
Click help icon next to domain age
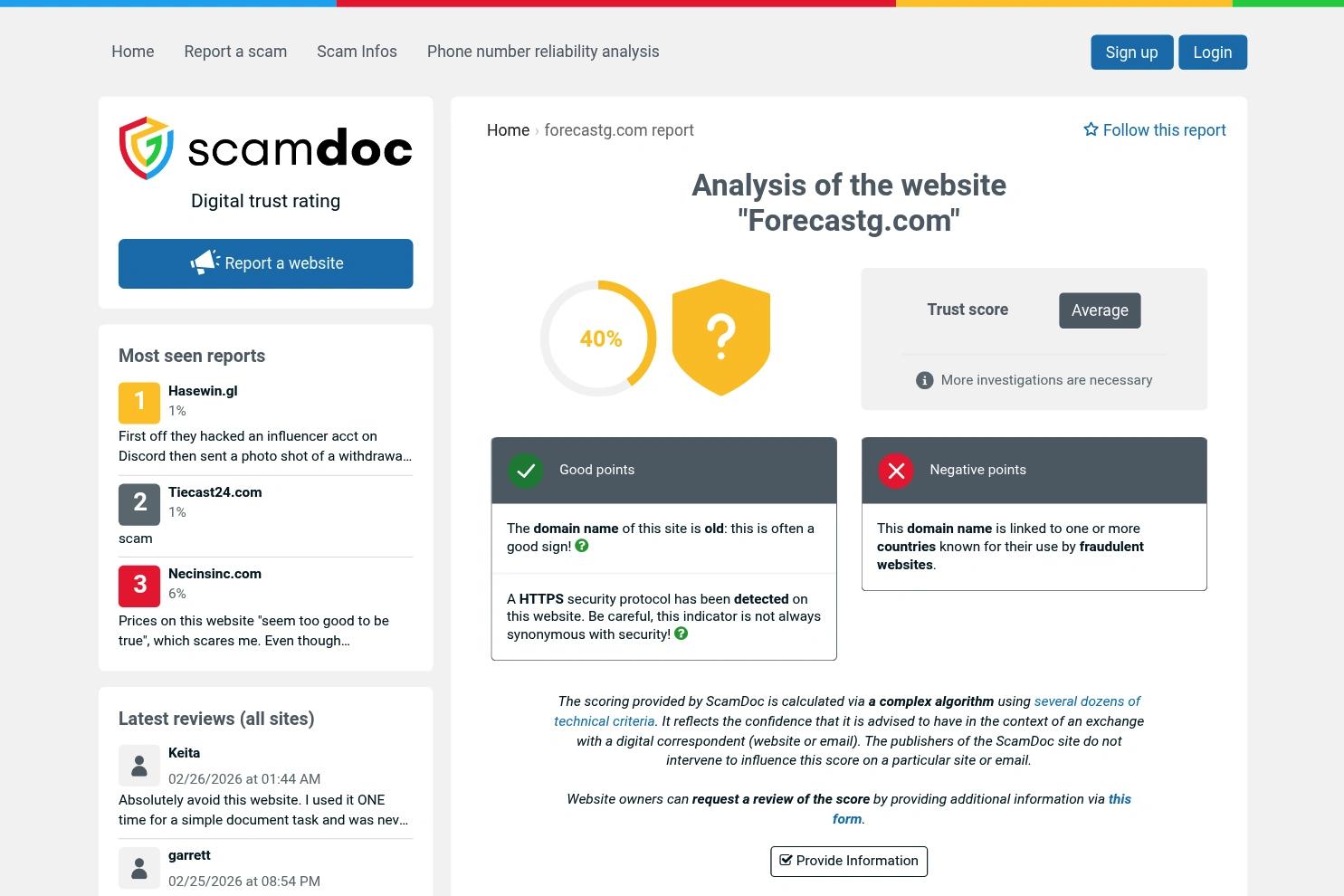pos(582,546)
